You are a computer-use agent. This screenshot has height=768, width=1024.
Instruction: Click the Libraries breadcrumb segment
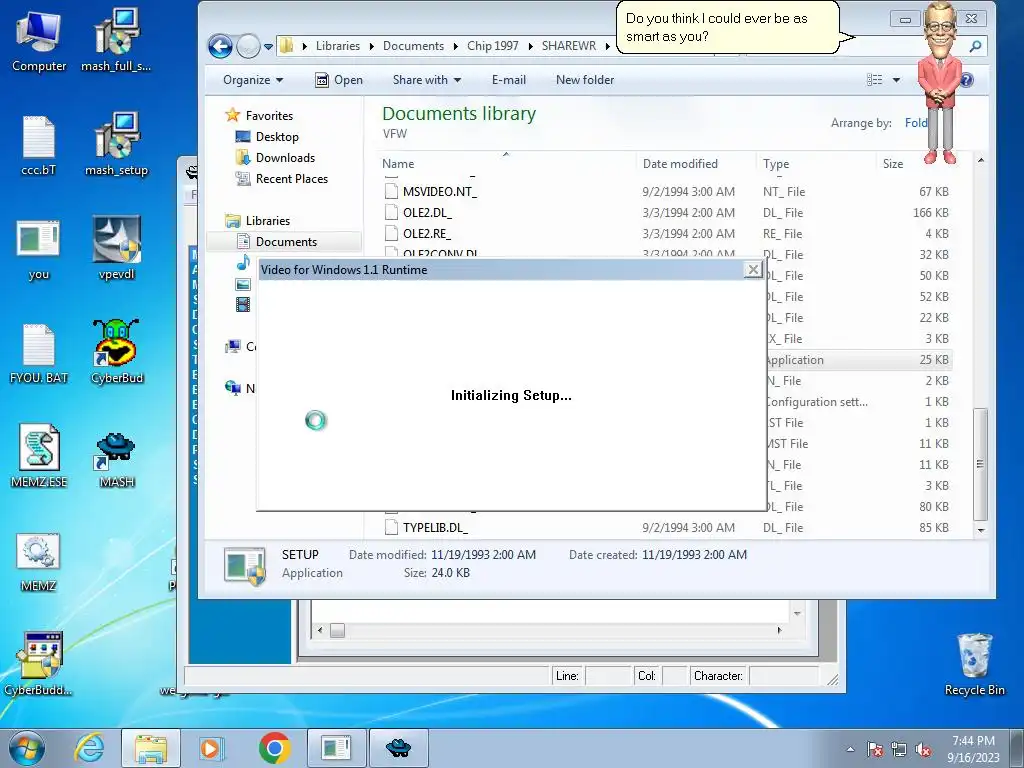coord(338,46)
